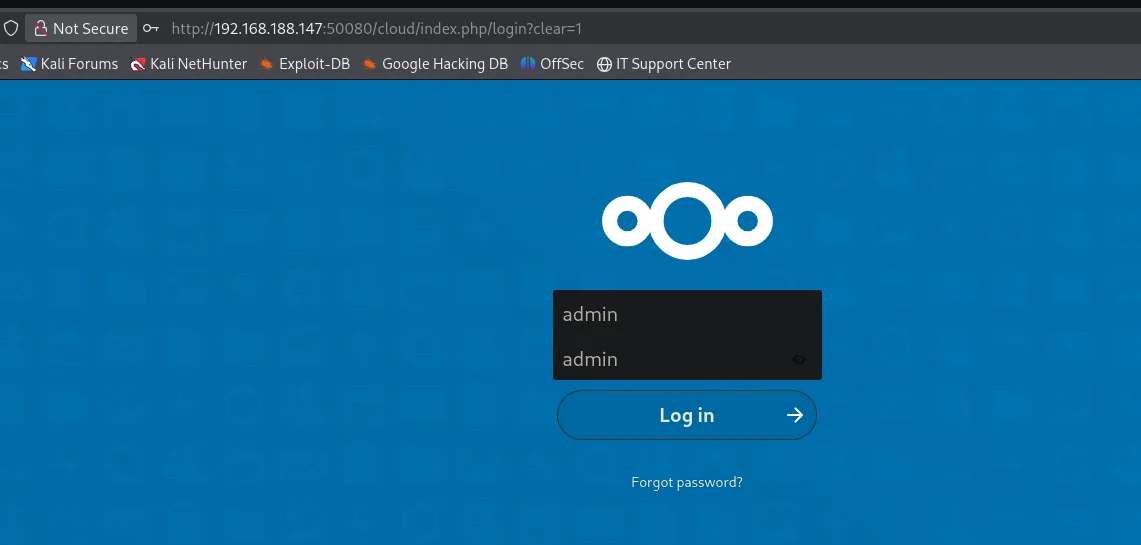The image size is (1141, 545).
Task: Click the shield tracking protection icon
Action: point(11,28)
